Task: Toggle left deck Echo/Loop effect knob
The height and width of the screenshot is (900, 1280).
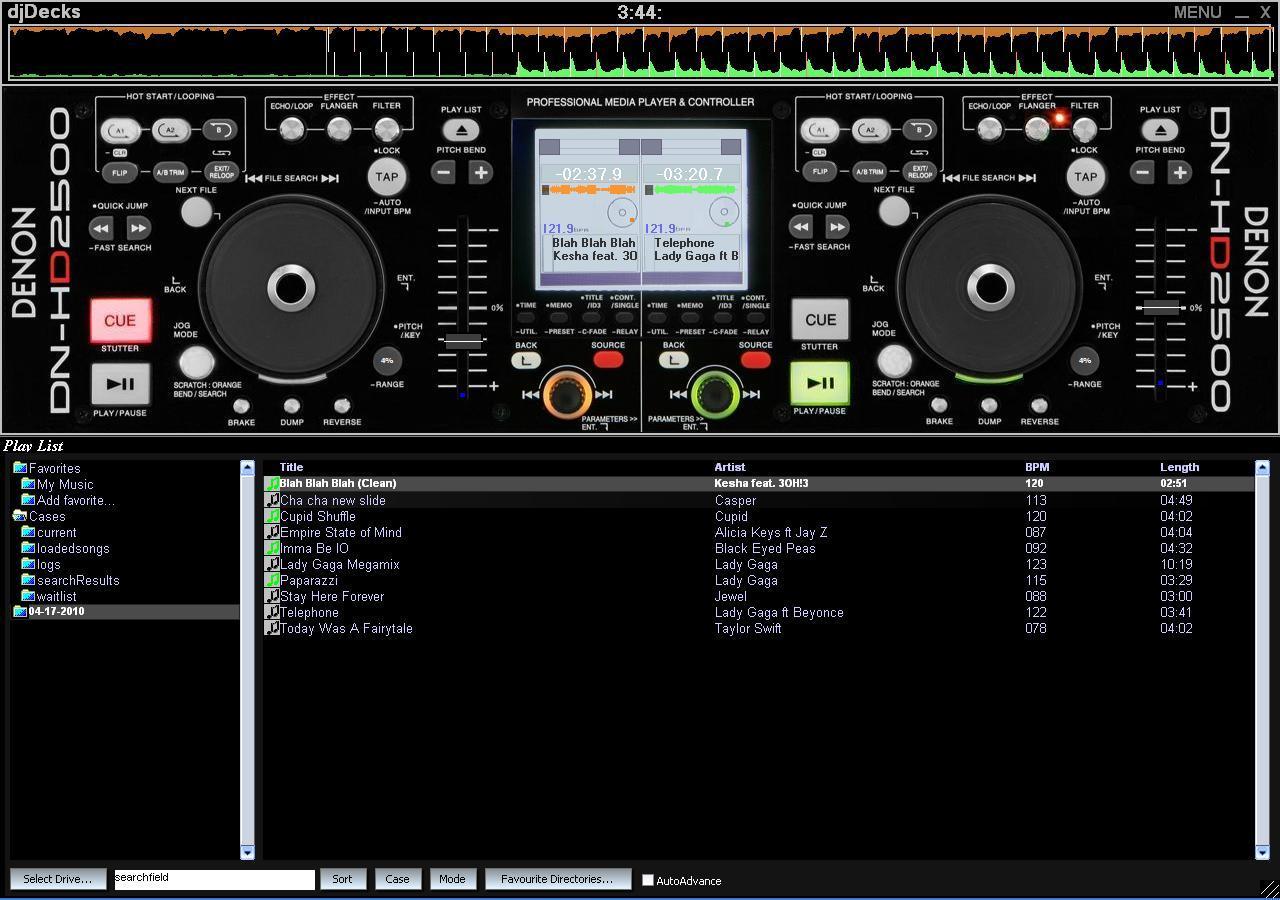Action: [291, 128]
